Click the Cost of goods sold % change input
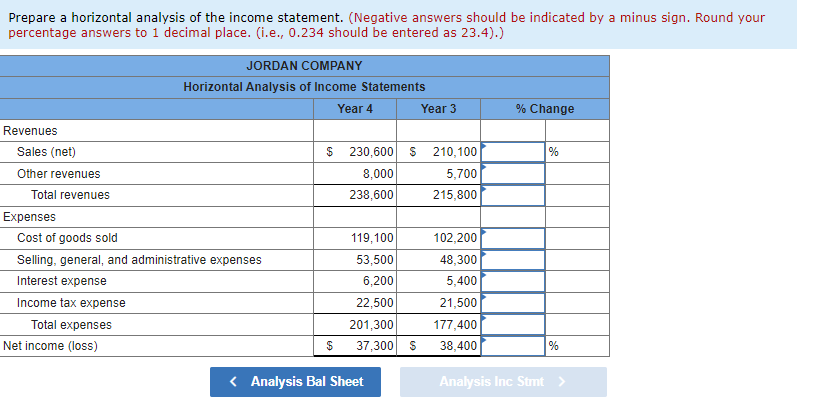Viewport: 815px width, 406px height. 513,238
